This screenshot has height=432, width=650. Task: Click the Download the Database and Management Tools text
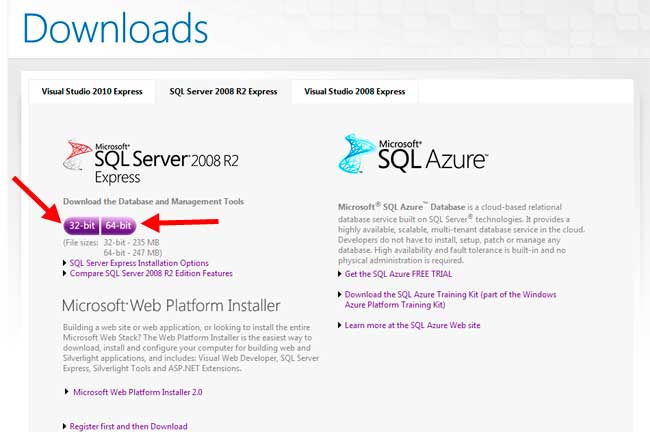tap(153, 201)
